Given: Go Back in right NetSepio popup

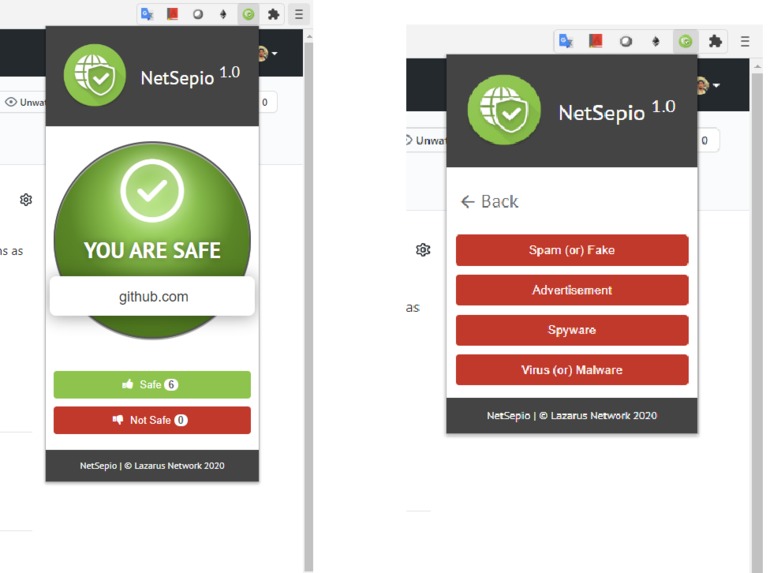Looking at the screenshot, I should pyautogui.click(x=489, y=201).
